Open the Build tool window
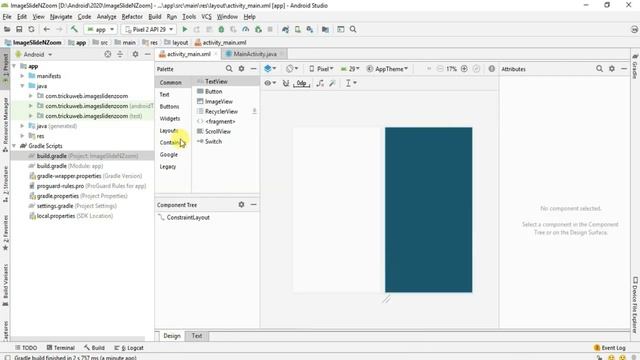 (94, 348)
